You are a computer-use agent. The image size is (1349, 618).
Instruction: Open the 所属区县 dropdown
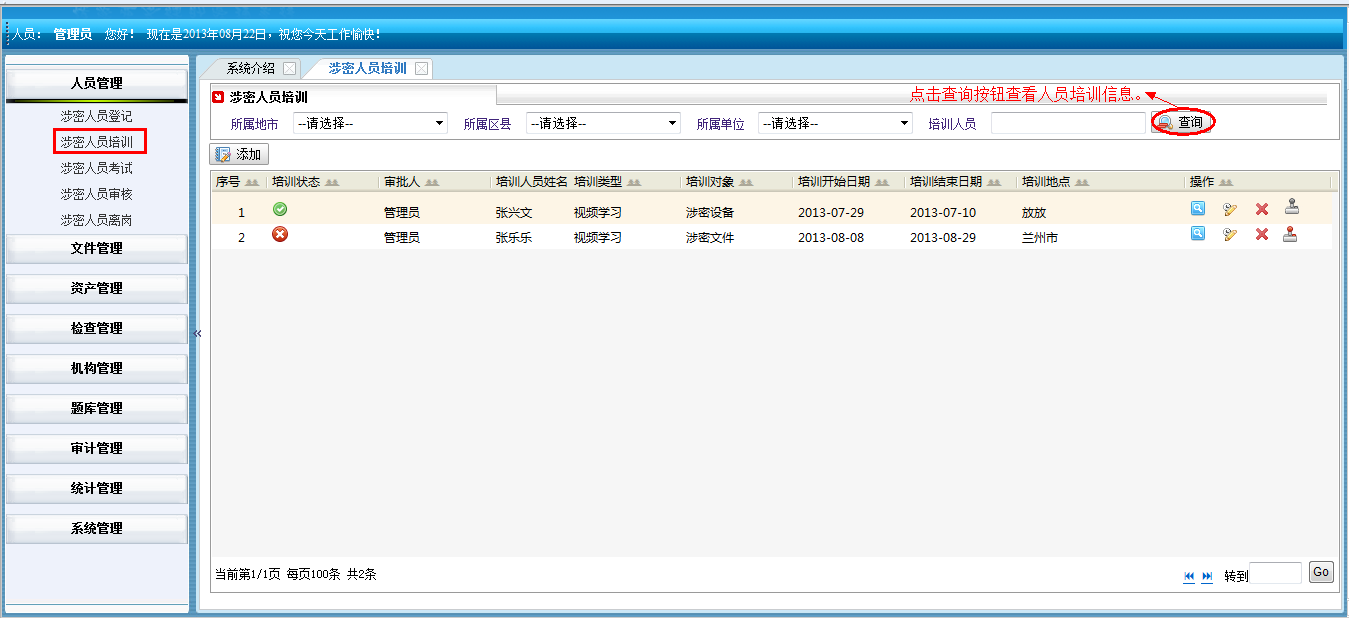click(603, 123)
